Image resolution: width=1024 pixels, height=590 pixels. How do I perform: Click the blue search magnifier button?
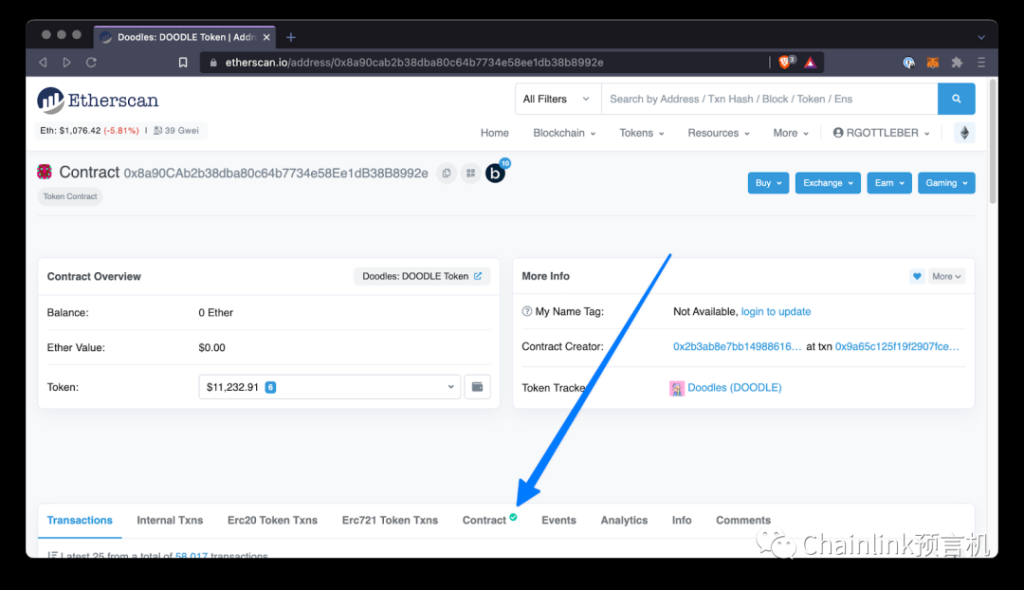point(956,99)
